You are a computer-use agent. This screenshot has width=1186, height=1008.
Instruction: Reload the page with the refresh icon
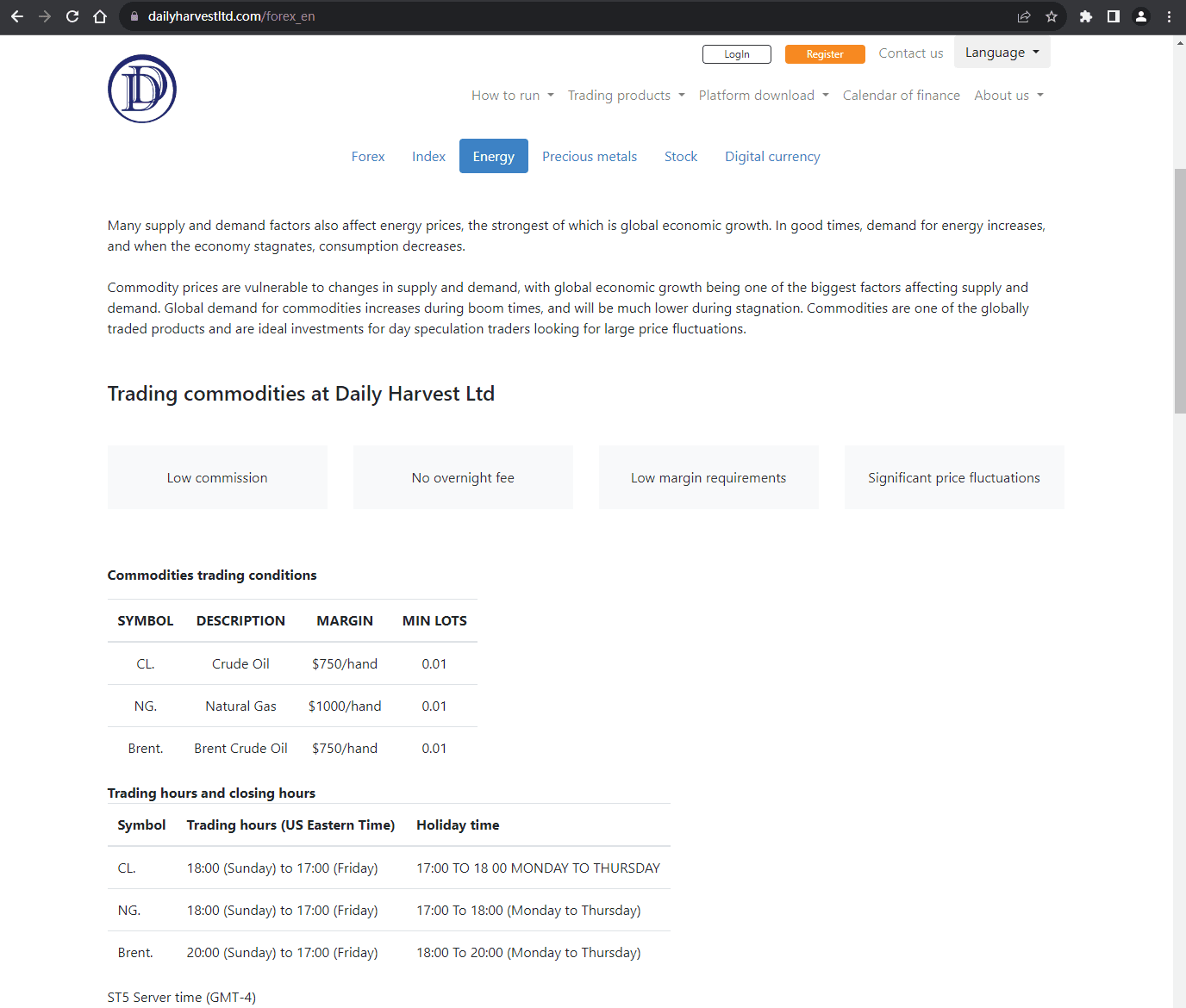tap(72, 16)
